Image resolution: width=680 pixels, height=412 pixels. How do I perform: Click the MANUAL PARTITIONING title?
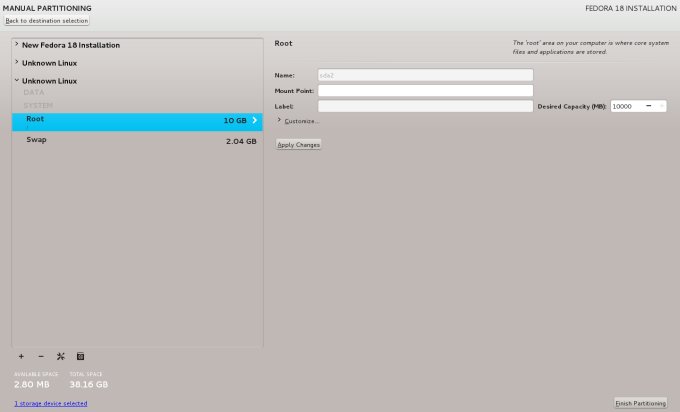click(47, 8)
